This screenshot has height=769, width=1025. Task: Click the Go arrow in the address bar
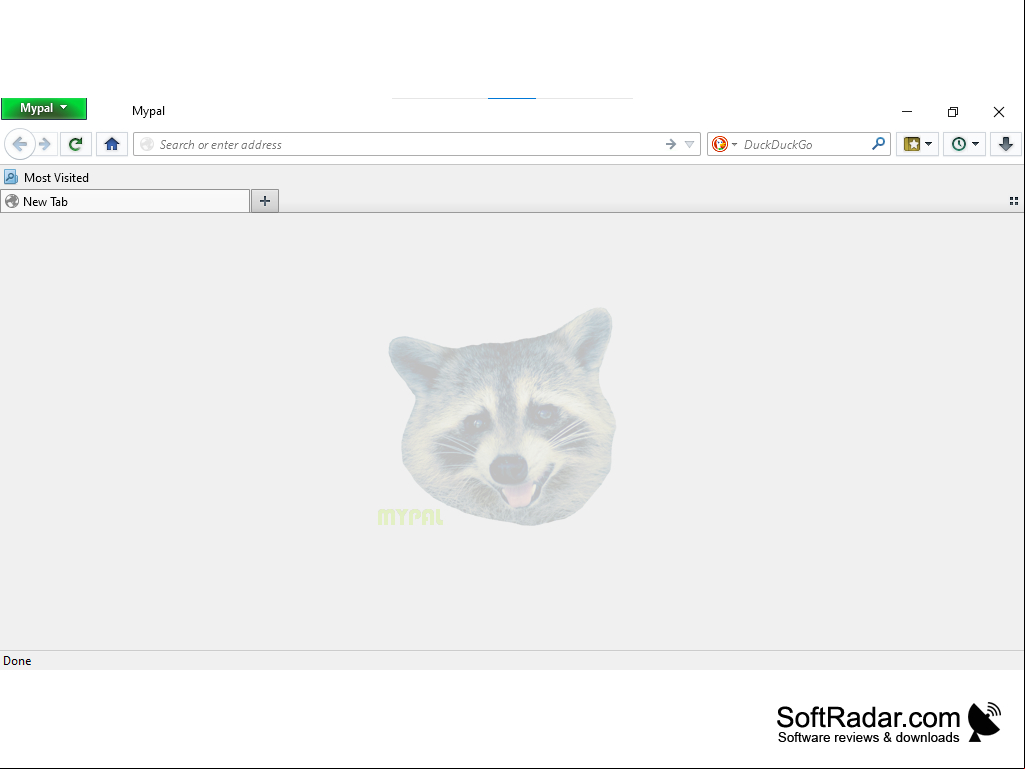[x=671, y=145]
